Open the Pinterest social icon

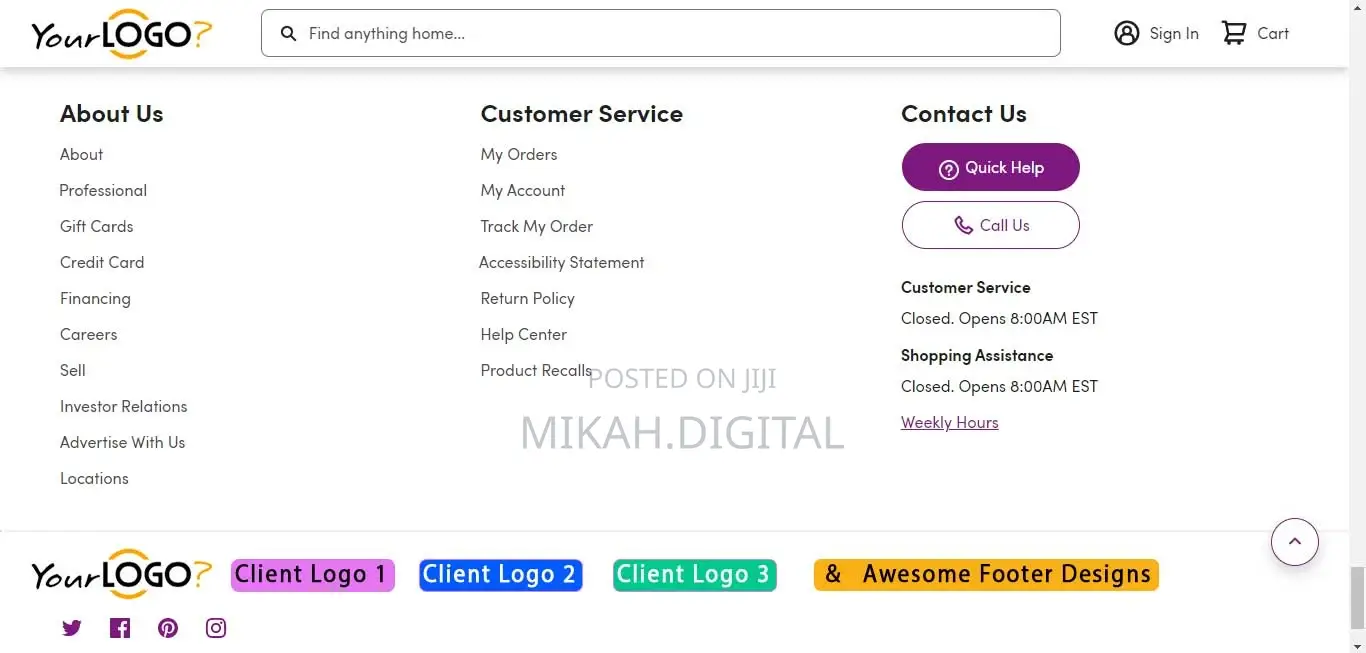click(x=167, y=628)
